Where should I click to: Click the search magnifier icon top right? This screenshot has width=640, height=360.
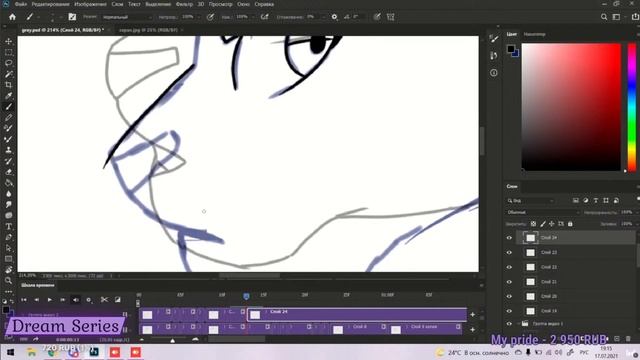pos(604,17)
